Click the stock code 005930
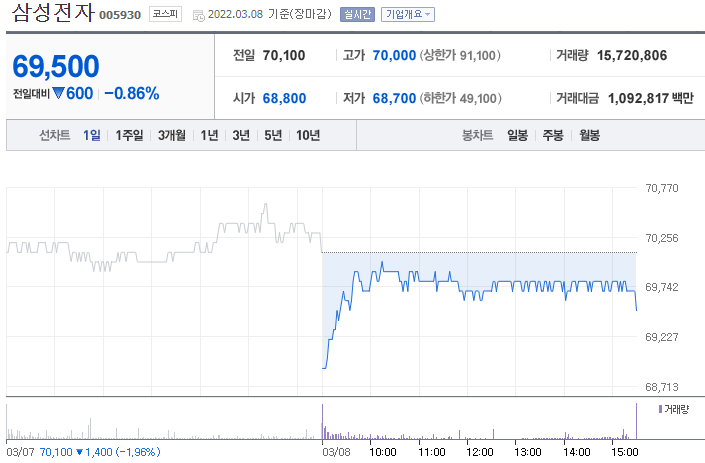The height and width of the screenshot is (463, 705). pos(120,15)
